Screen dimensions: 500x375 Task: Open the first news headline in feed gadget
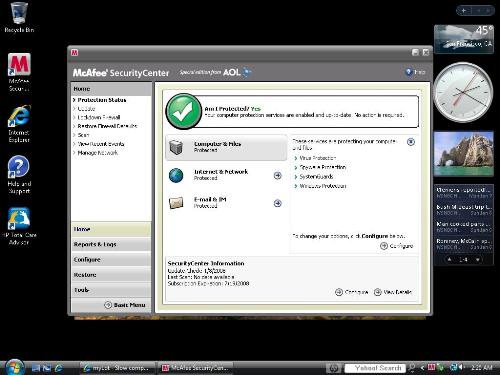coord(464,192)
